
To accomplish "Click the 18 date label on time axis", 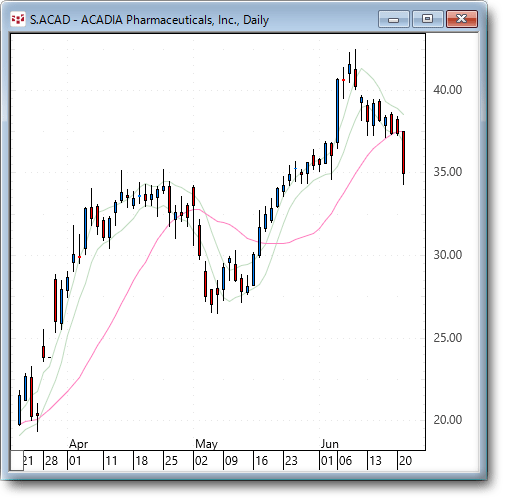I will tap(141, 461).
